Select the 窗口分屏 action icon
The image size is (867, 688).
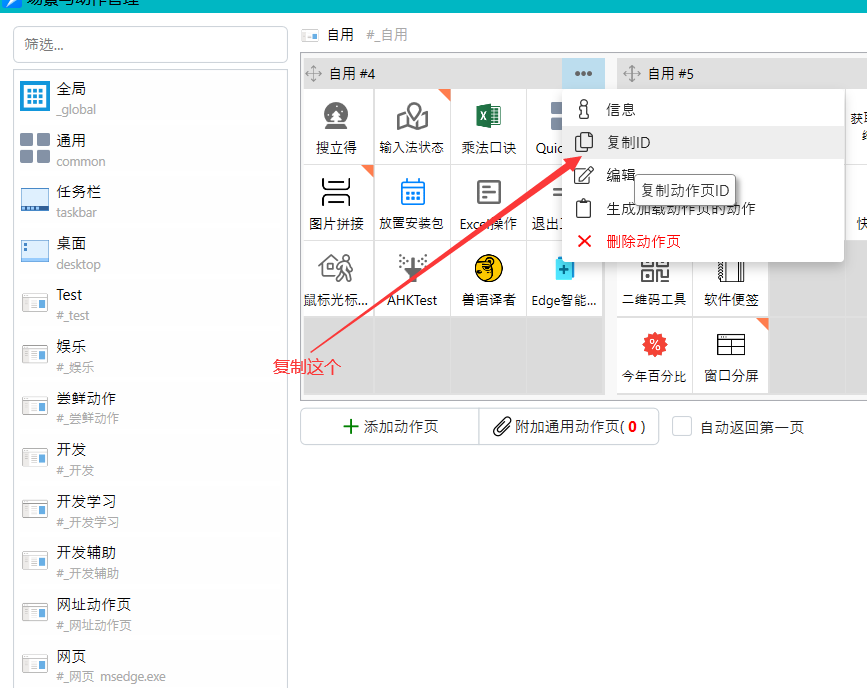pyautogui.click(x=731, y=346)
